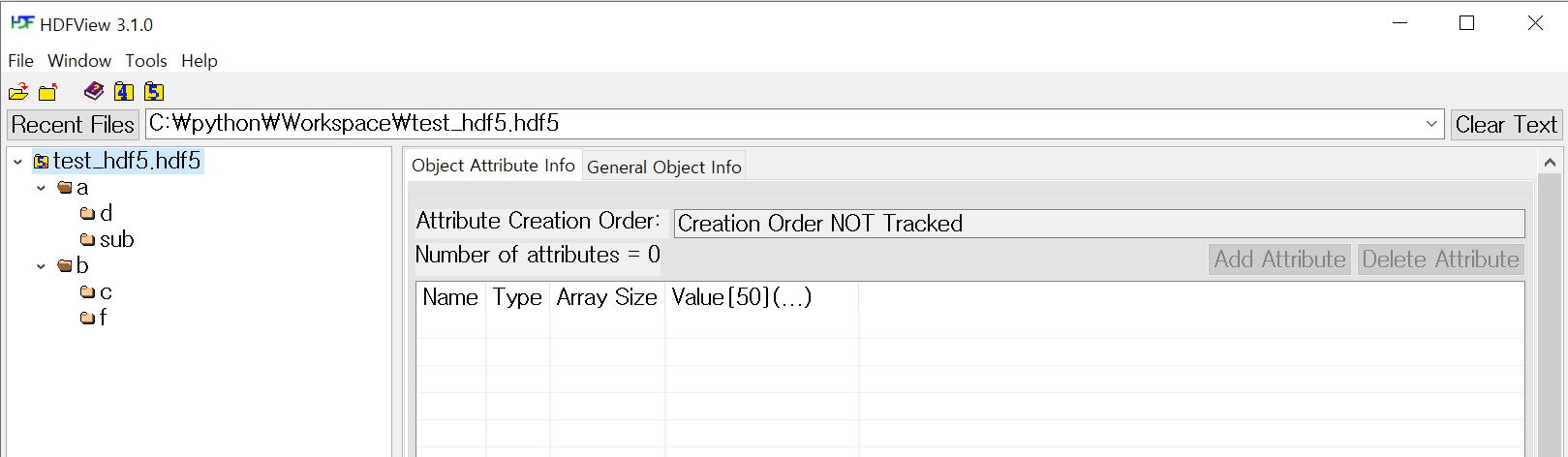The image size is (1568, 457).
Task: Collapse group b in the tree
Action: [x=41, y=266]
